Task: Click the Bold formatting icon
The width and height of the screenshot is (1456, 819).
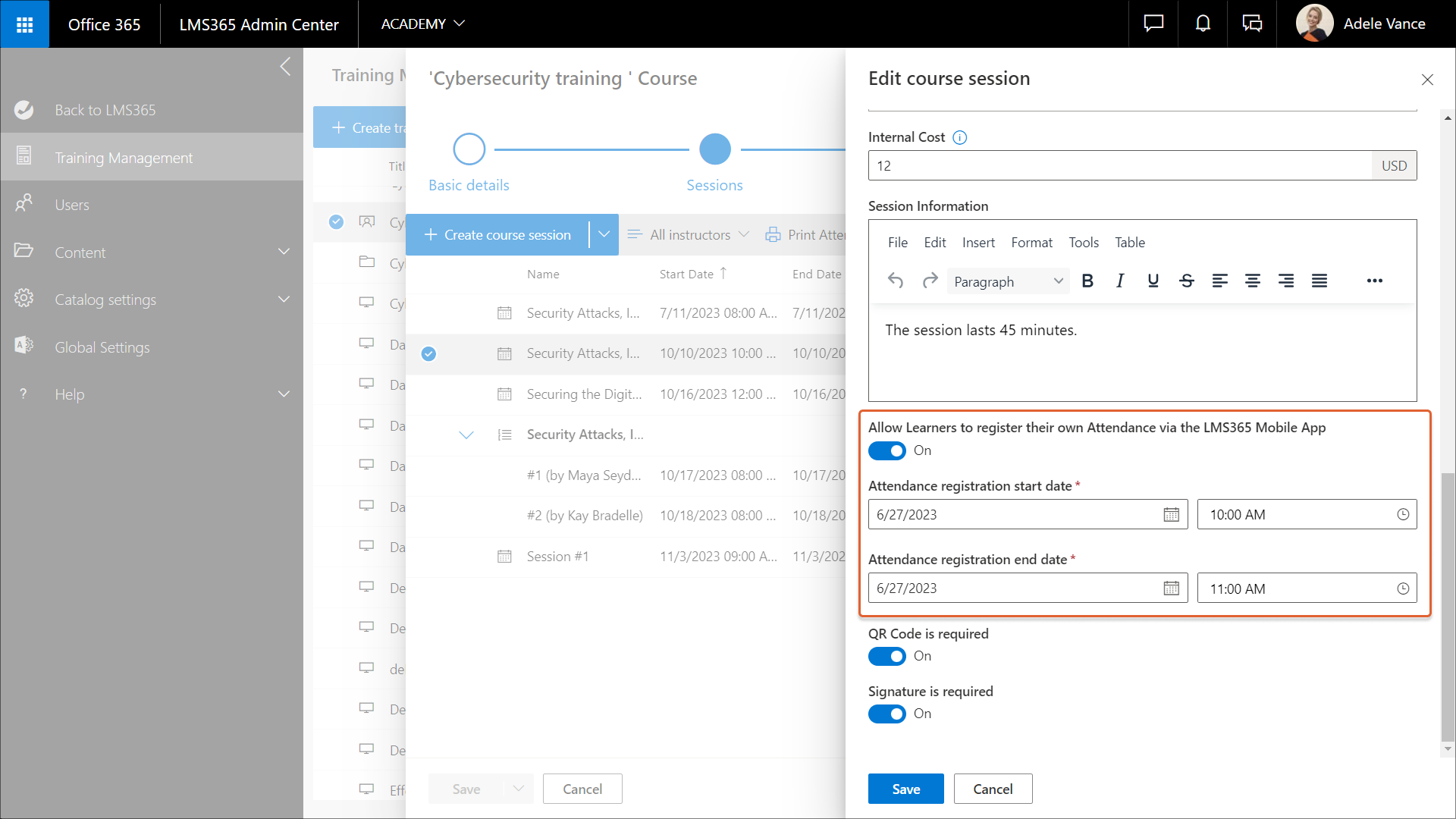Action: click(x=1087, y=281)
